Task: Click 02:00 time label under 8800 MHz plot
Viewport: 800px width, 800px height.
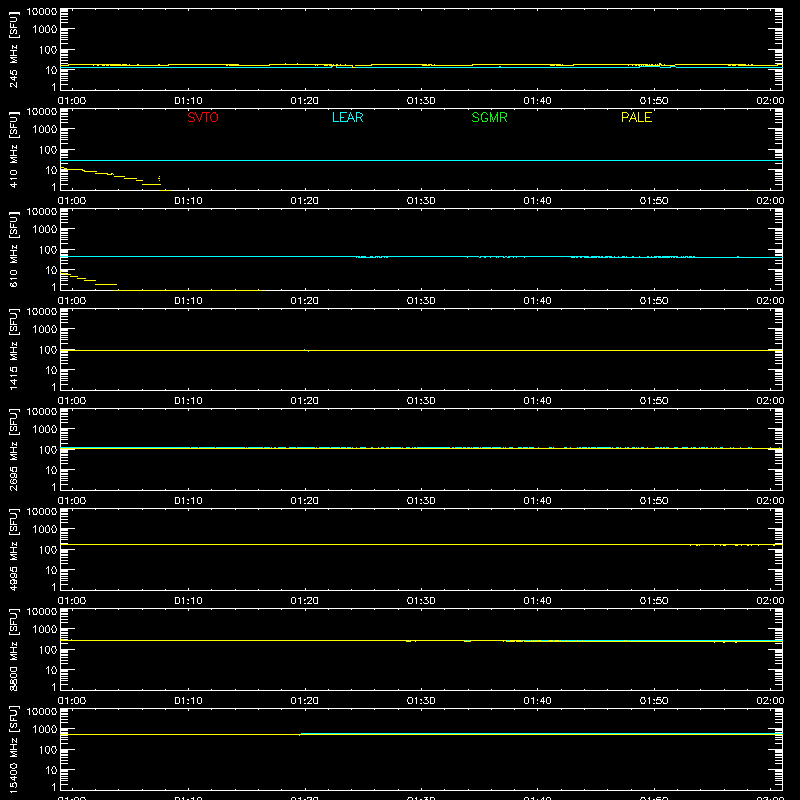Action: (x=770, y=701)
